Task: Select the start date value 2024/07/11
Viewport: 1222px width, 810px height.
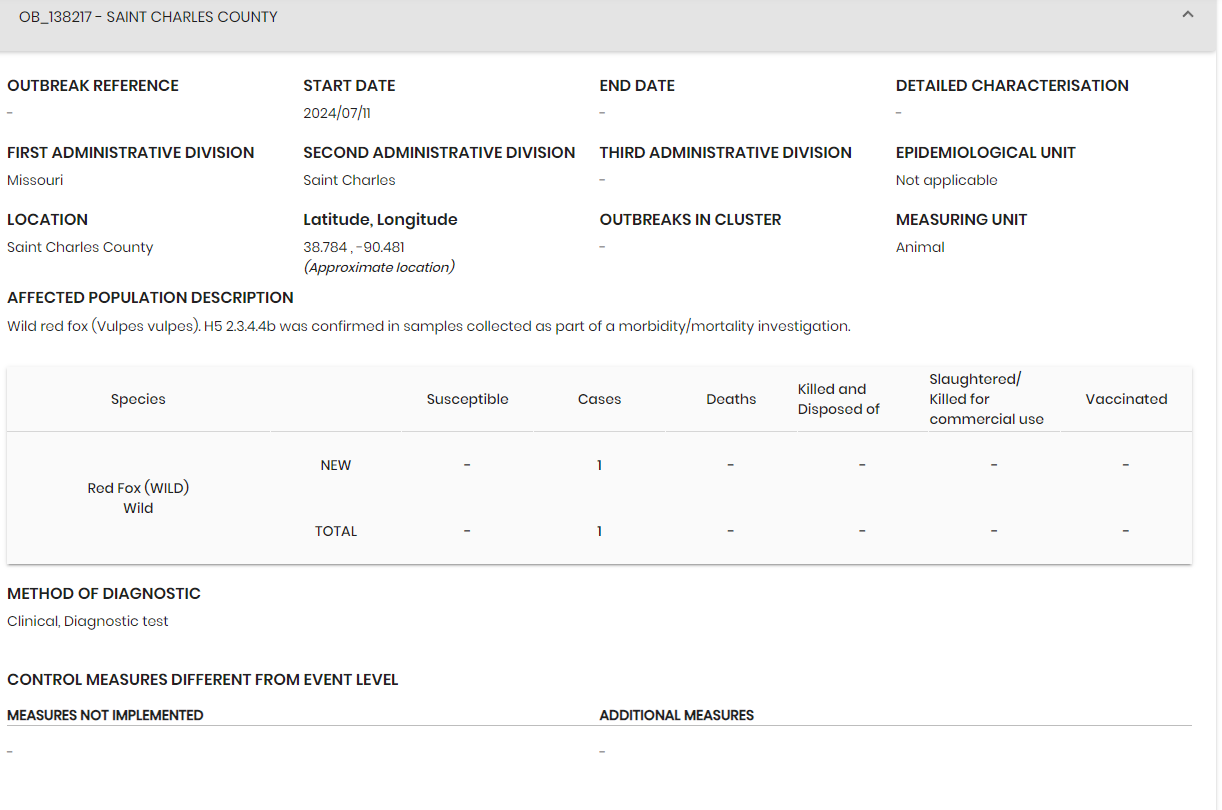Action: [337, 113]
